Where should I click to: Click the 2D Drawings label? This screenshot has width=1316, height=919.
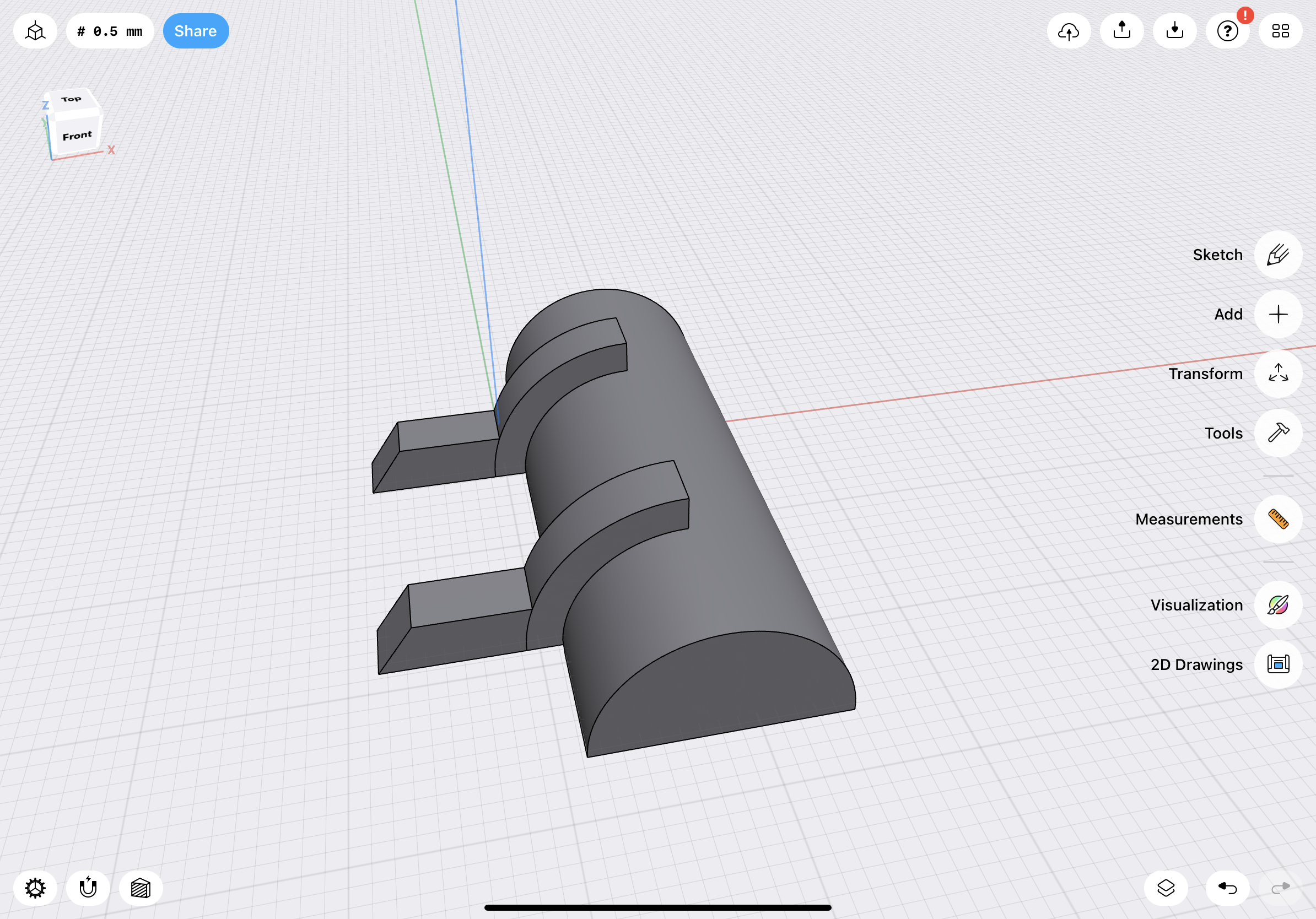click(1196, 664)
